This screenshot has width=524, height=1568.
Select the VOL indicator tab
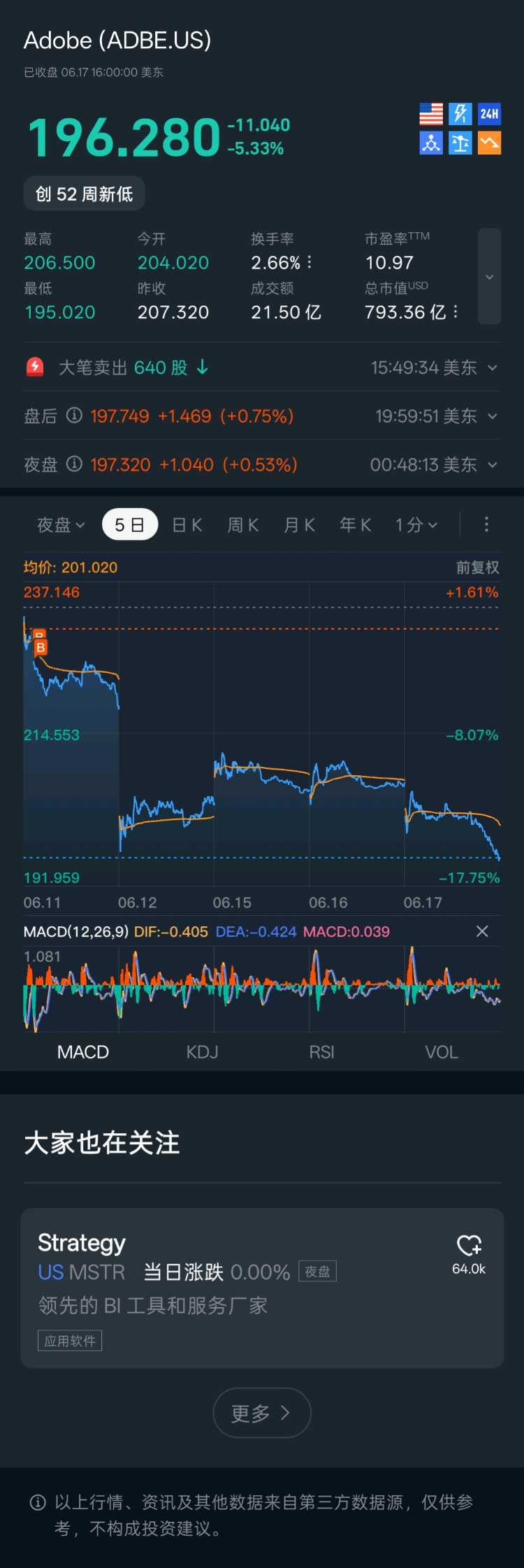pyautogui.click(x=442, y=1052)
